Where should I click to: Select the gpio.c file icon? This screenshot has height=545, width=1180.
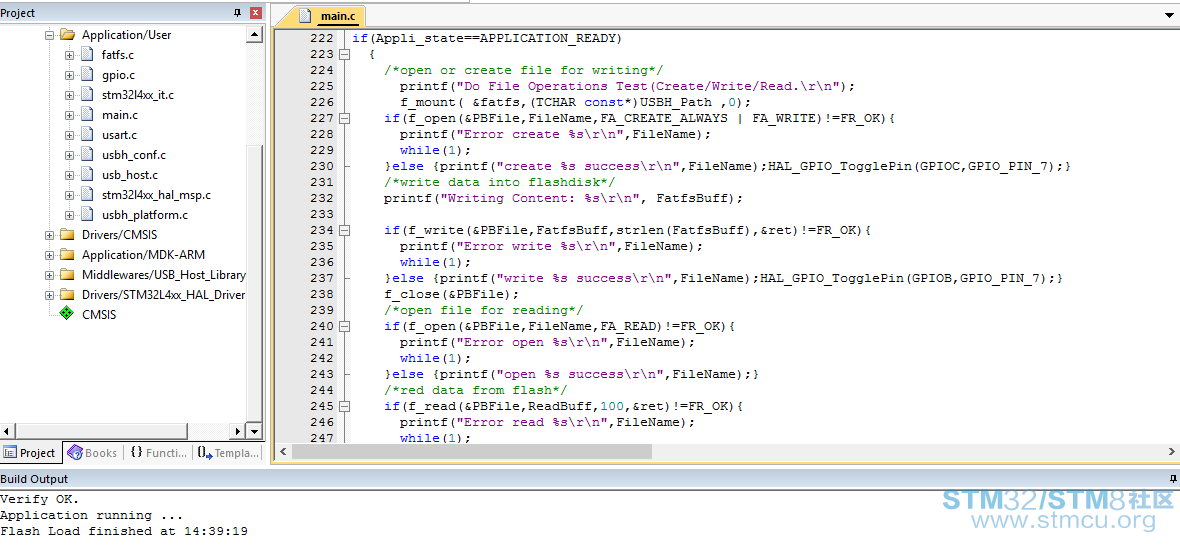coord(87,75)
